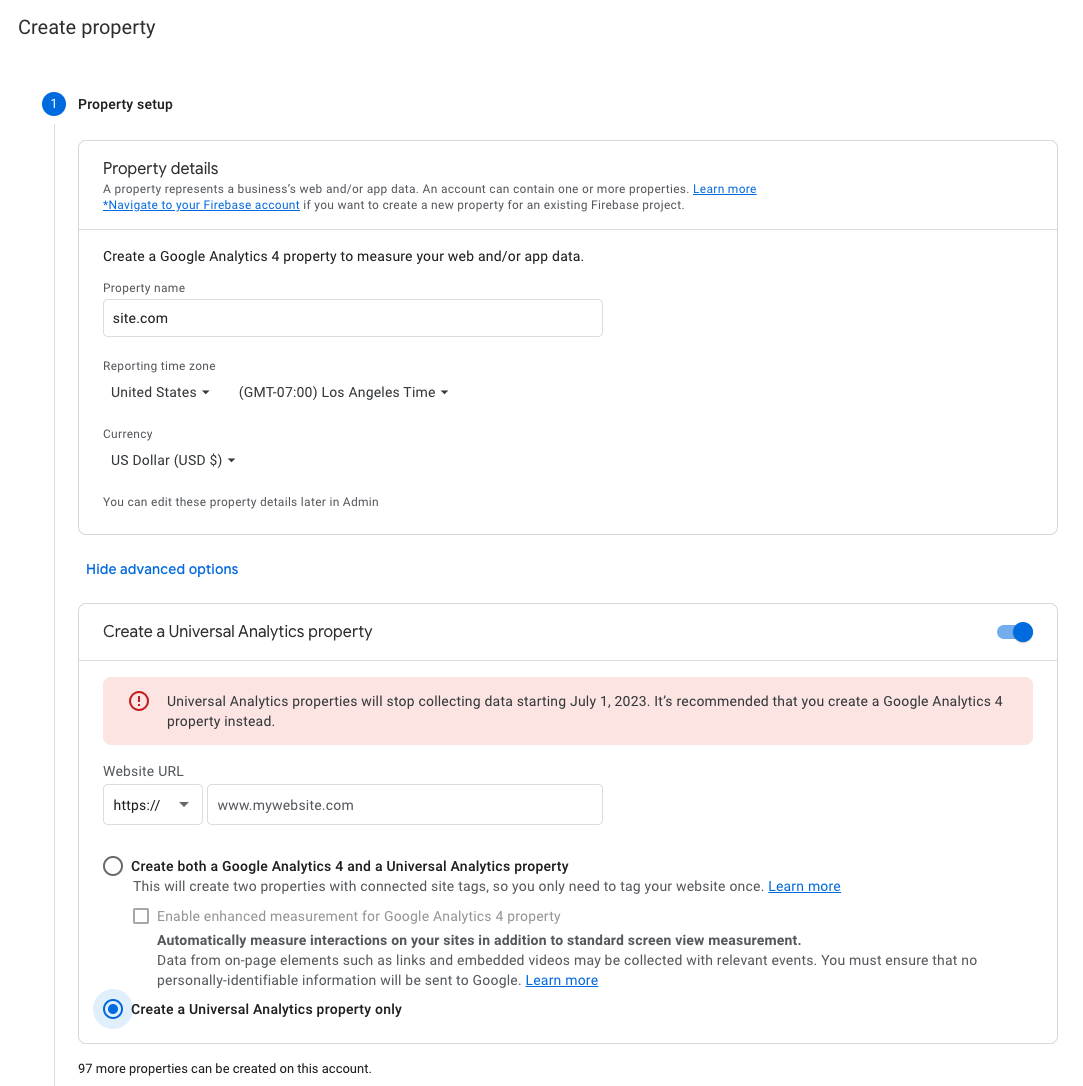Viewport: 1083px width, 1086px height.
Task: Check Enable enhanced measurement for Google Analytics 4
Action: (x=140, y=915)
